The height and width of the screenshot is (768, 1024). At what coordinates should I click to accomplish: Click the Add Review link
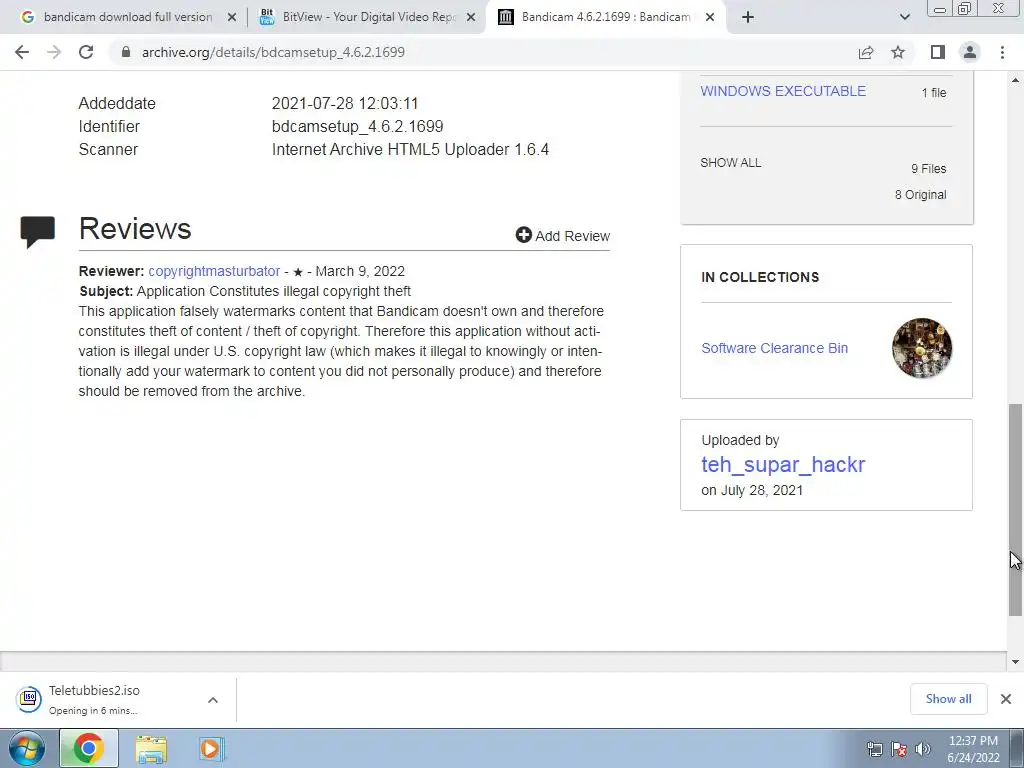click(x=562, y=236)
